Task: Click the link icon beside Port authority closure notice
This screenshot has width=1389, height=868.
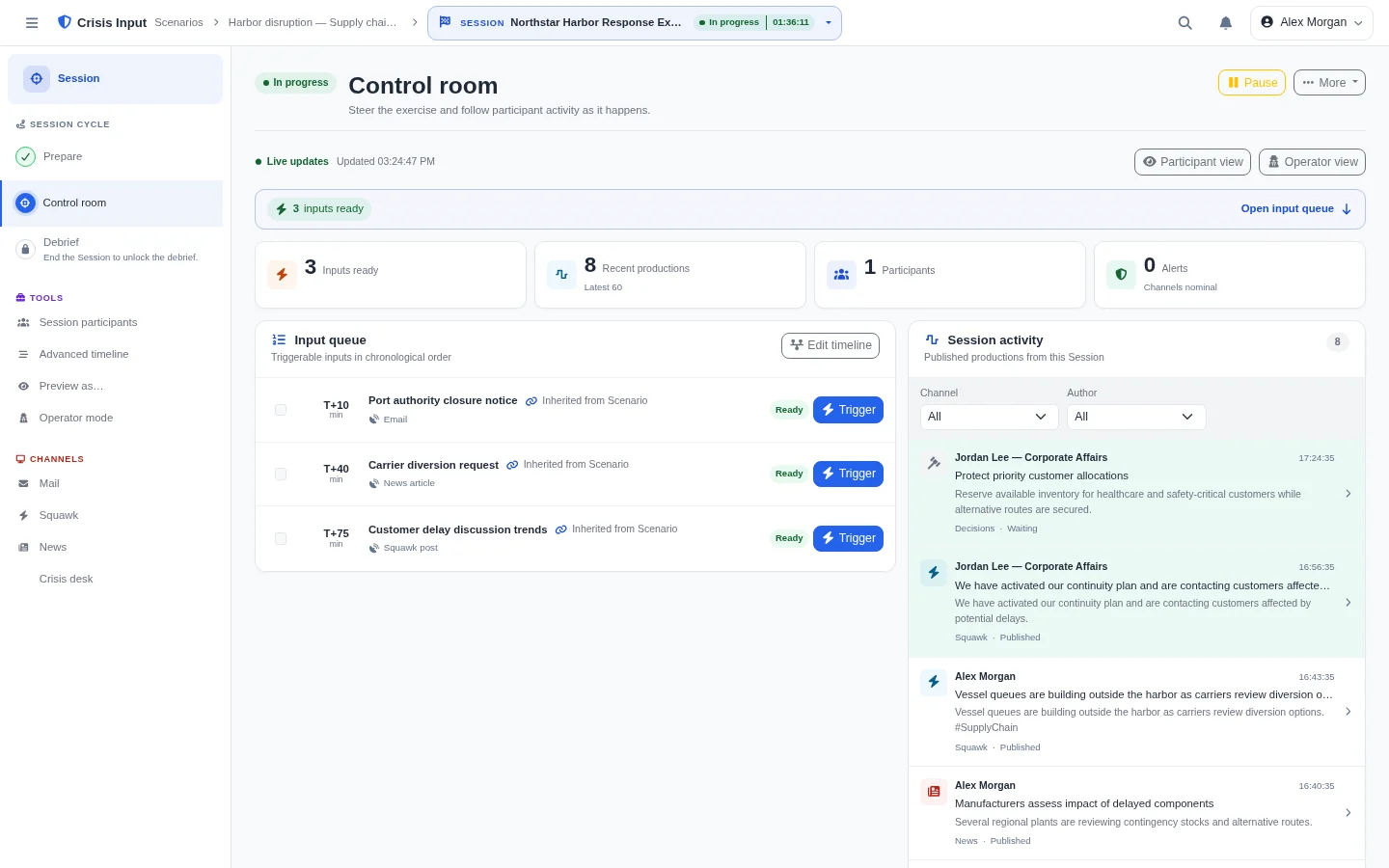Action: [531, 401]
